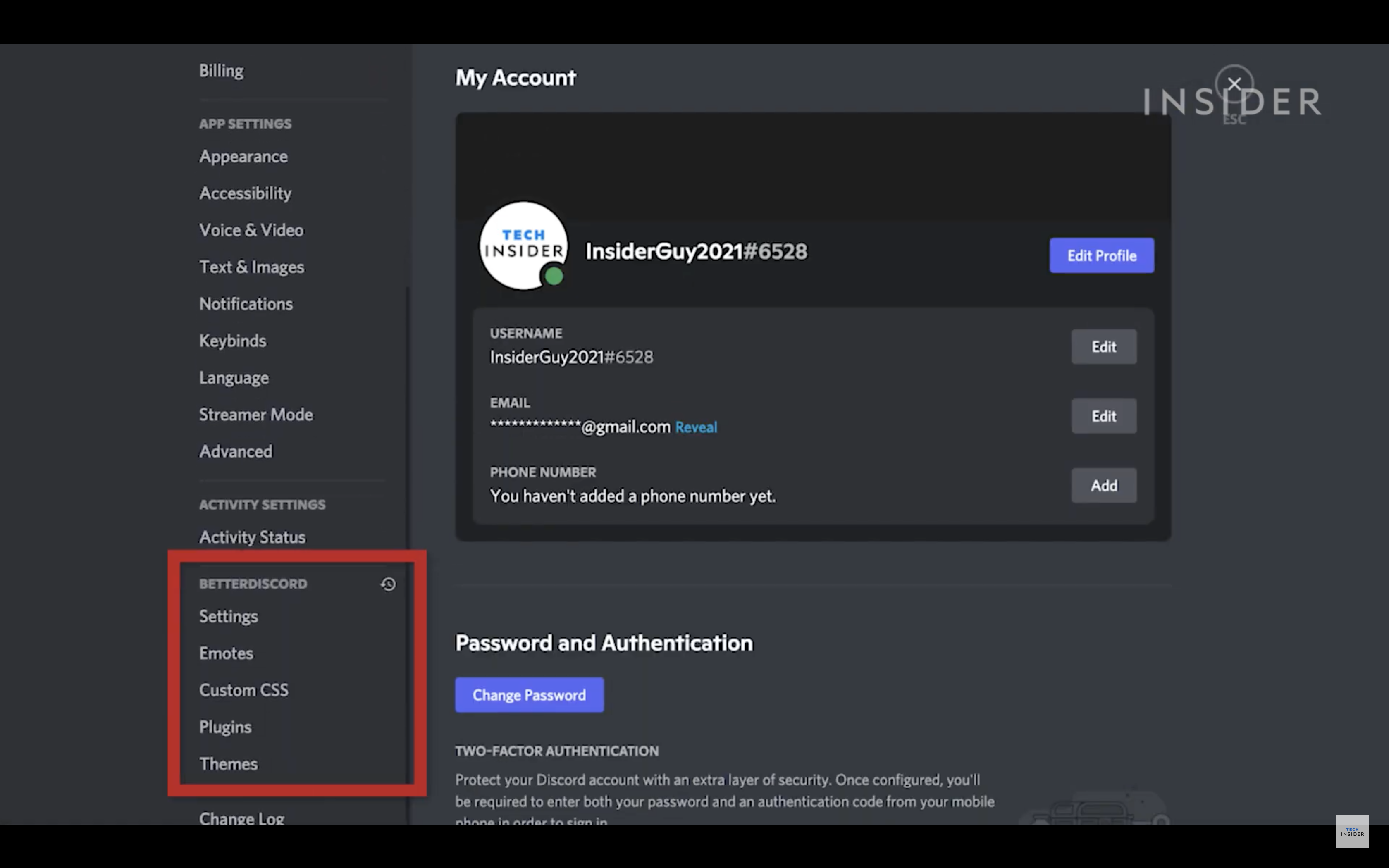Select Activity Status in sidebar
This screenshot has width=1389, height=868.
click(x=253, y=537)
